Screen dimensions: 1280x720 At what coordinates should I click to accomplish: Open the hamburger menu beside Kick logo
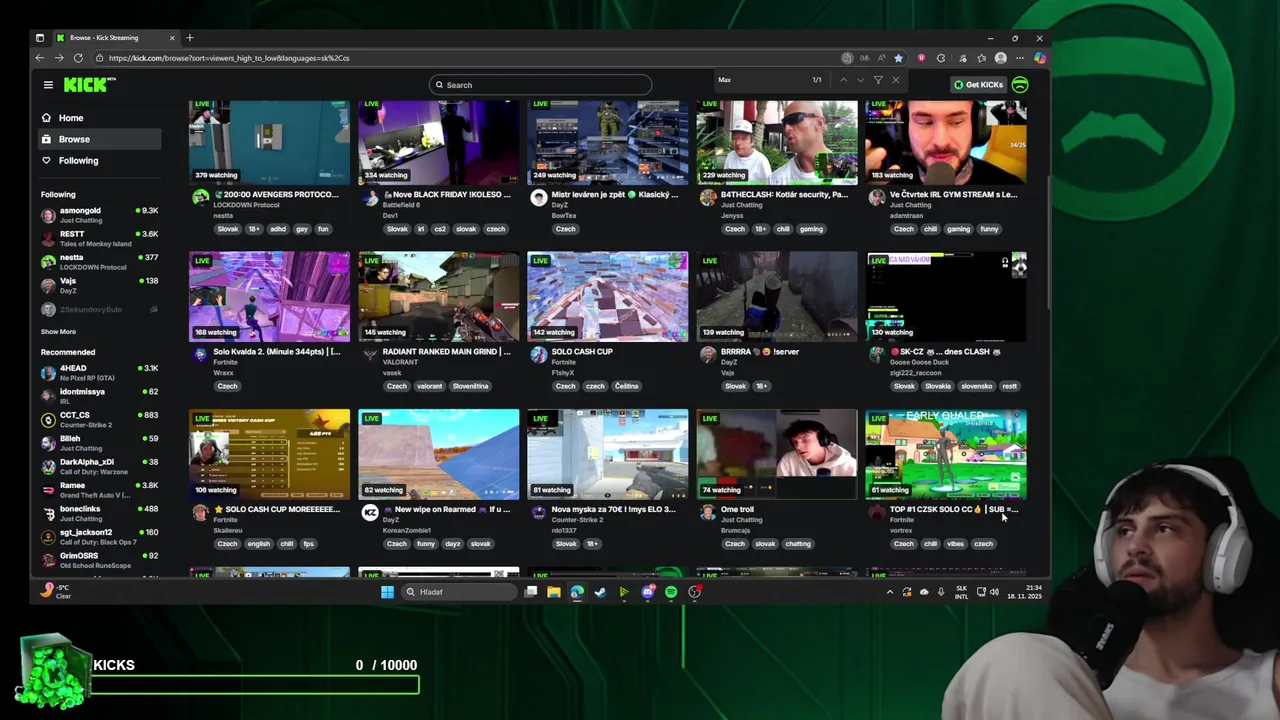pos(48,85)
